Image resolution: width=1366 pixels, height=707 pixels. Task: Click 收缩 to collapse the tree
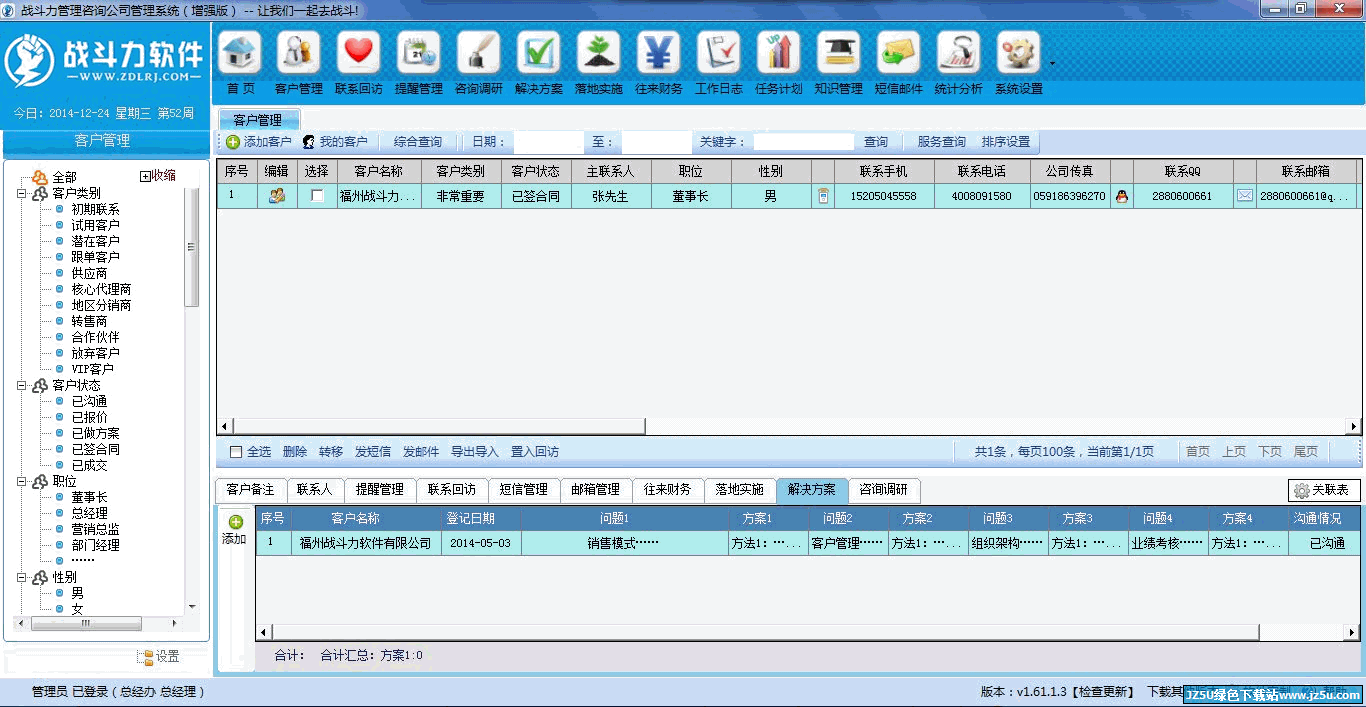click(x=157, y=176)
